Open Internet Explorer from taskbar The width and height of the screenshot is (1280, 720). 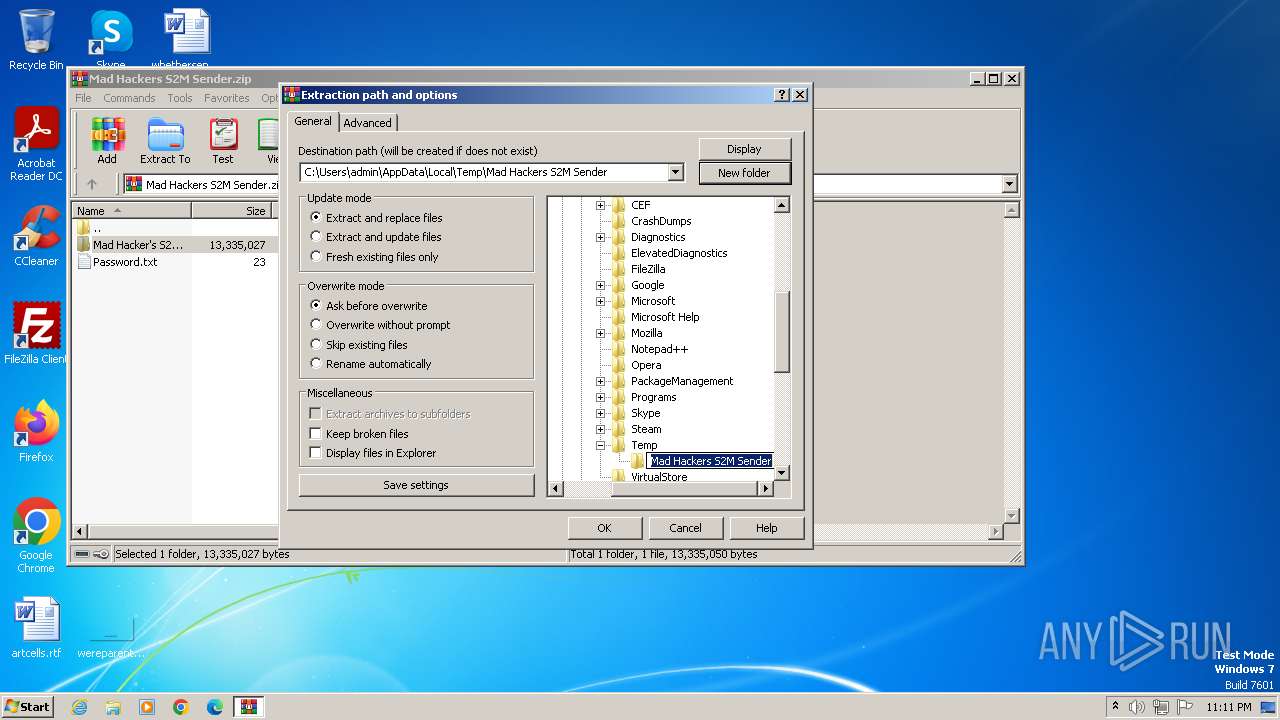tap(79, 707)
